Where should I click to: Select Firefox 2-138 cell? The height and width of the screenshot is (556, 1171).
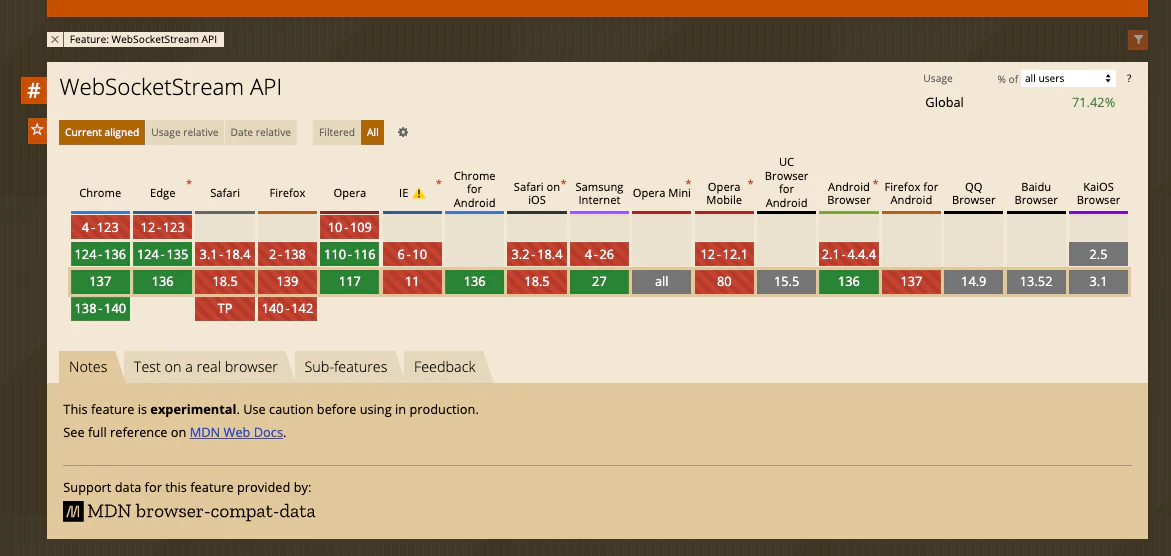[288, 254]
